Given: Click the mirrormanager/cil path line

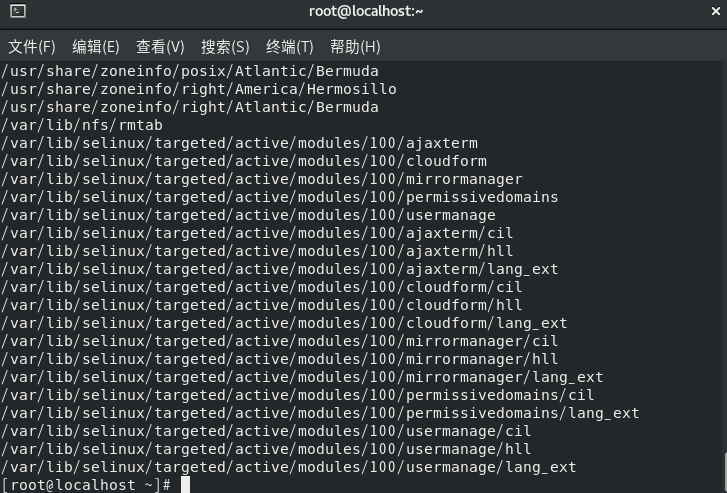Looking at the screenshot, I should tap(280, 342).
